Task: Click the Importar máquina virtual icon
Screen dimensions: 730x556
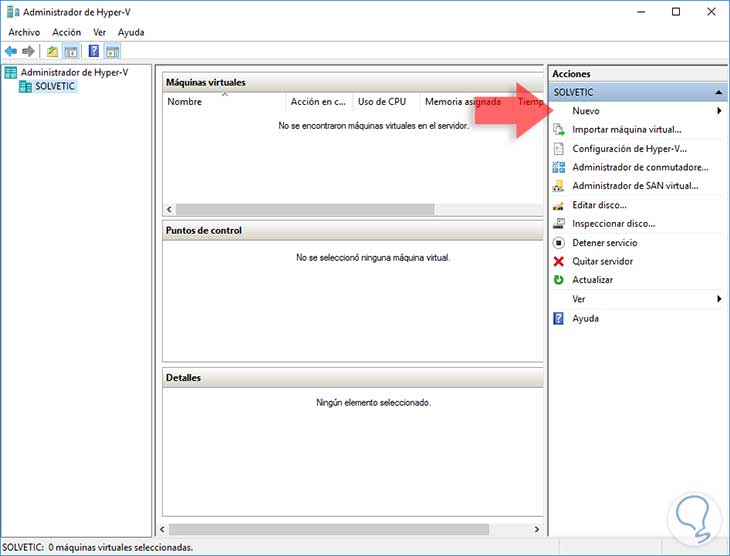Action: pyautogui.click(x=559, y=129)
